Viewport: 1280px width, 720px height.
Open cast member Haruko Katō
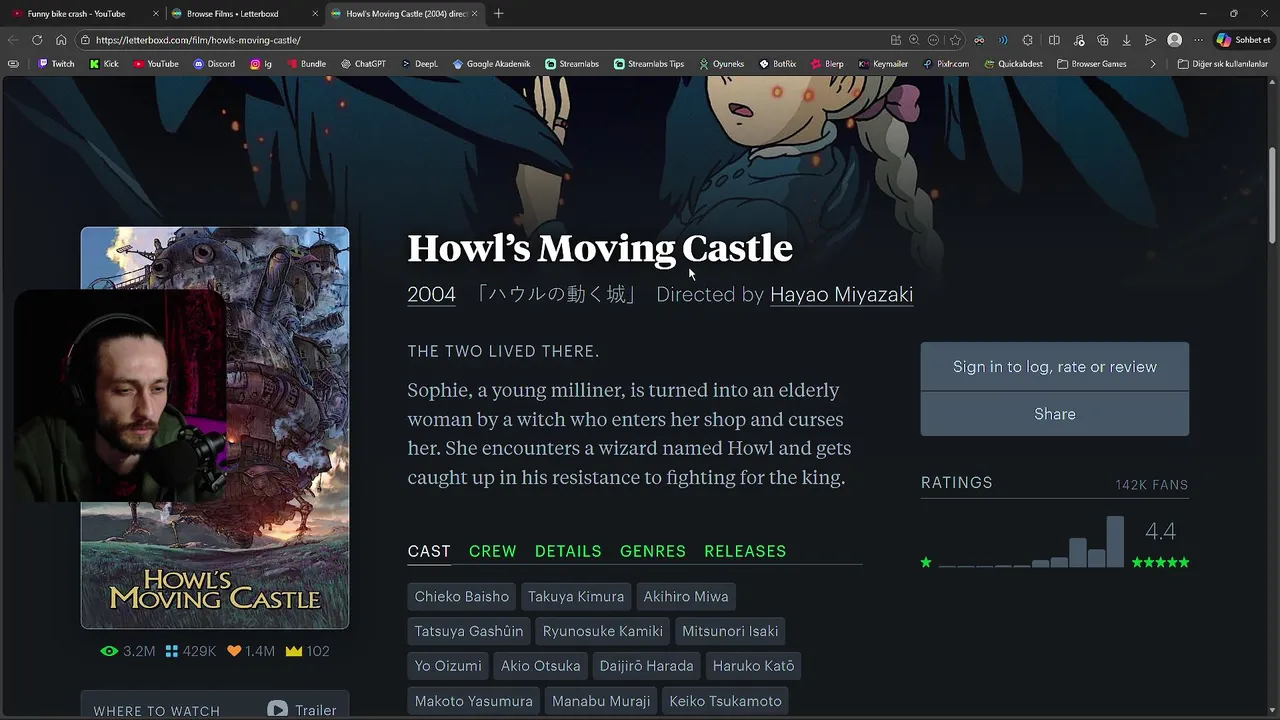coord(754,666)
